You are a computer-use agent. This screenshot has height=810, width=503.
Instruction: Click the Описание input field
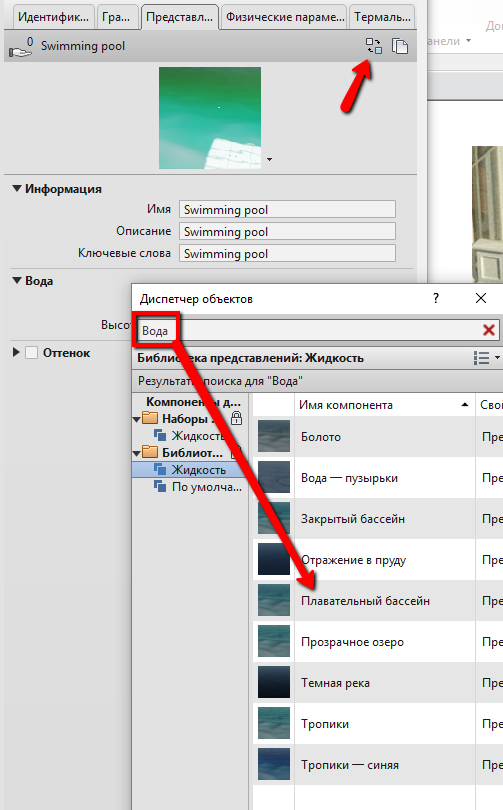click(287, 231)
